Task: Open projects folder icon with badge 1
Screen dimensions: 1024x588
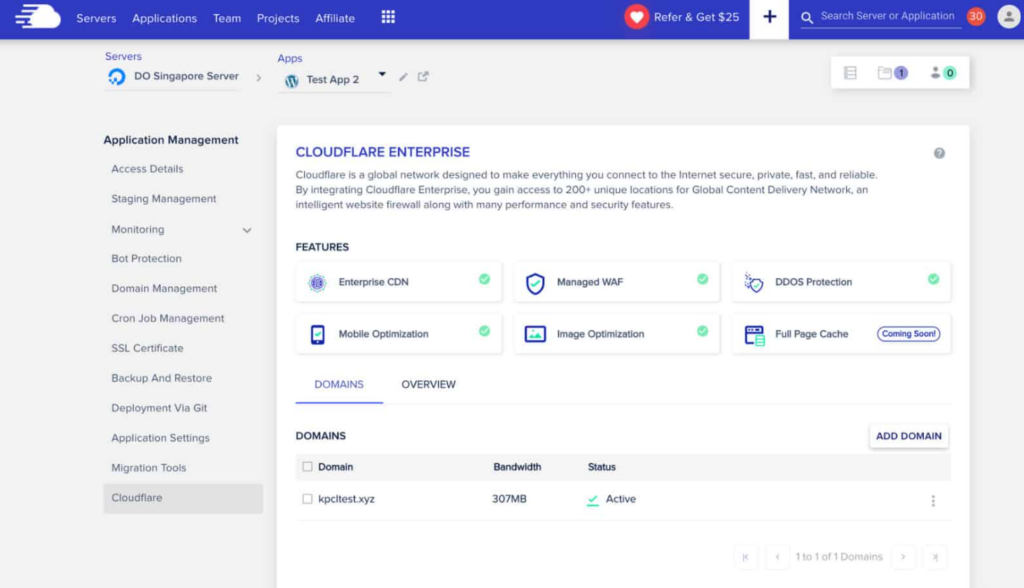Action: (x=893, y=73)
